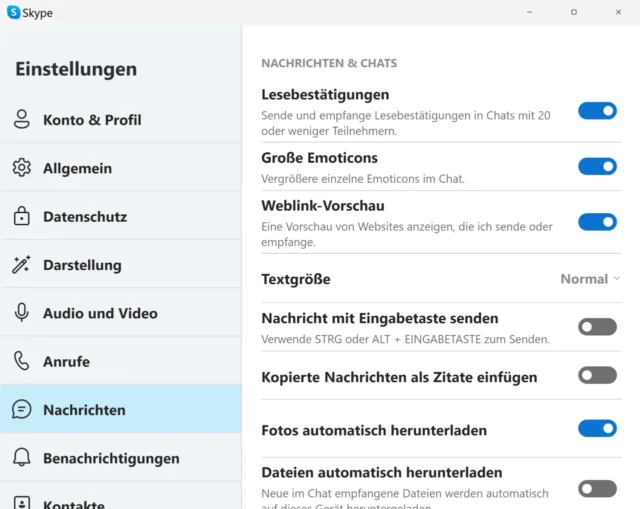This screenshot has width=640, height=509.
Task: Click the Benachrichtigungen bell icon
Action: pyautogui.click(x=22, y=458)
